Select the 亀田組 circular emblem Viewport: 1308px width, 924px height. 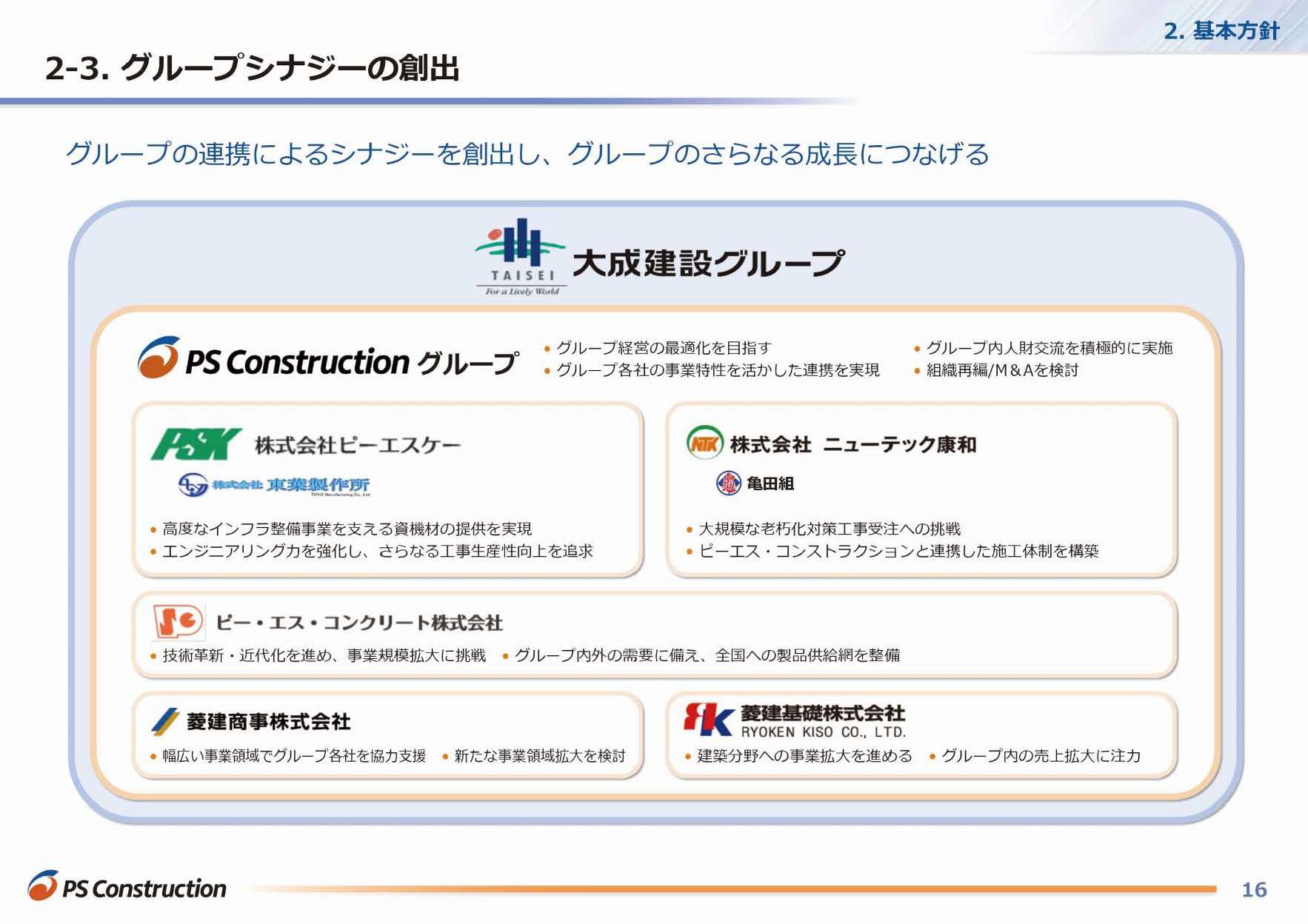(x=728, y=483)
